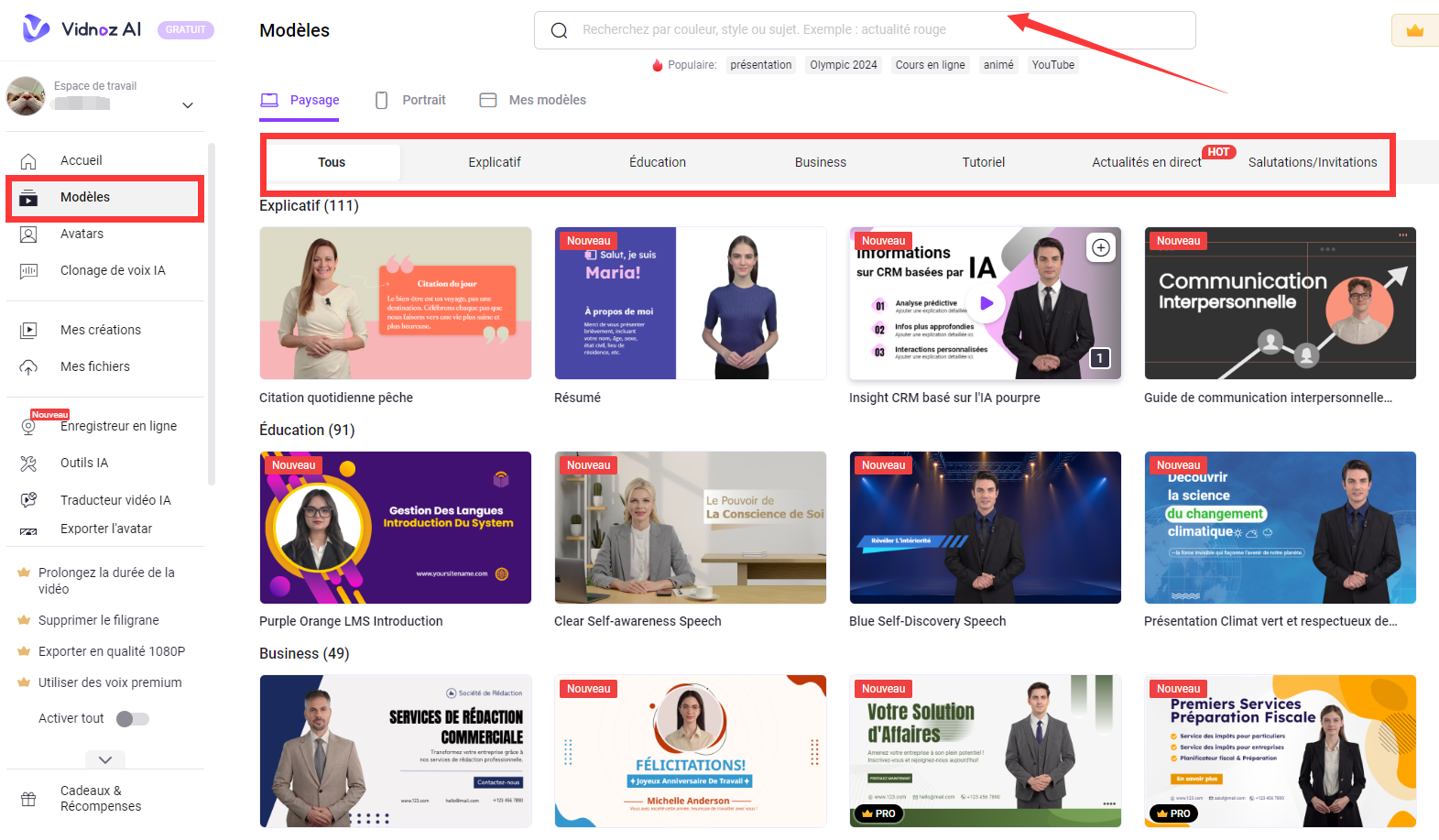Open Votre Solution d'Affaires PRO template
Screen dimensions: 1439x840
(986, 751)
